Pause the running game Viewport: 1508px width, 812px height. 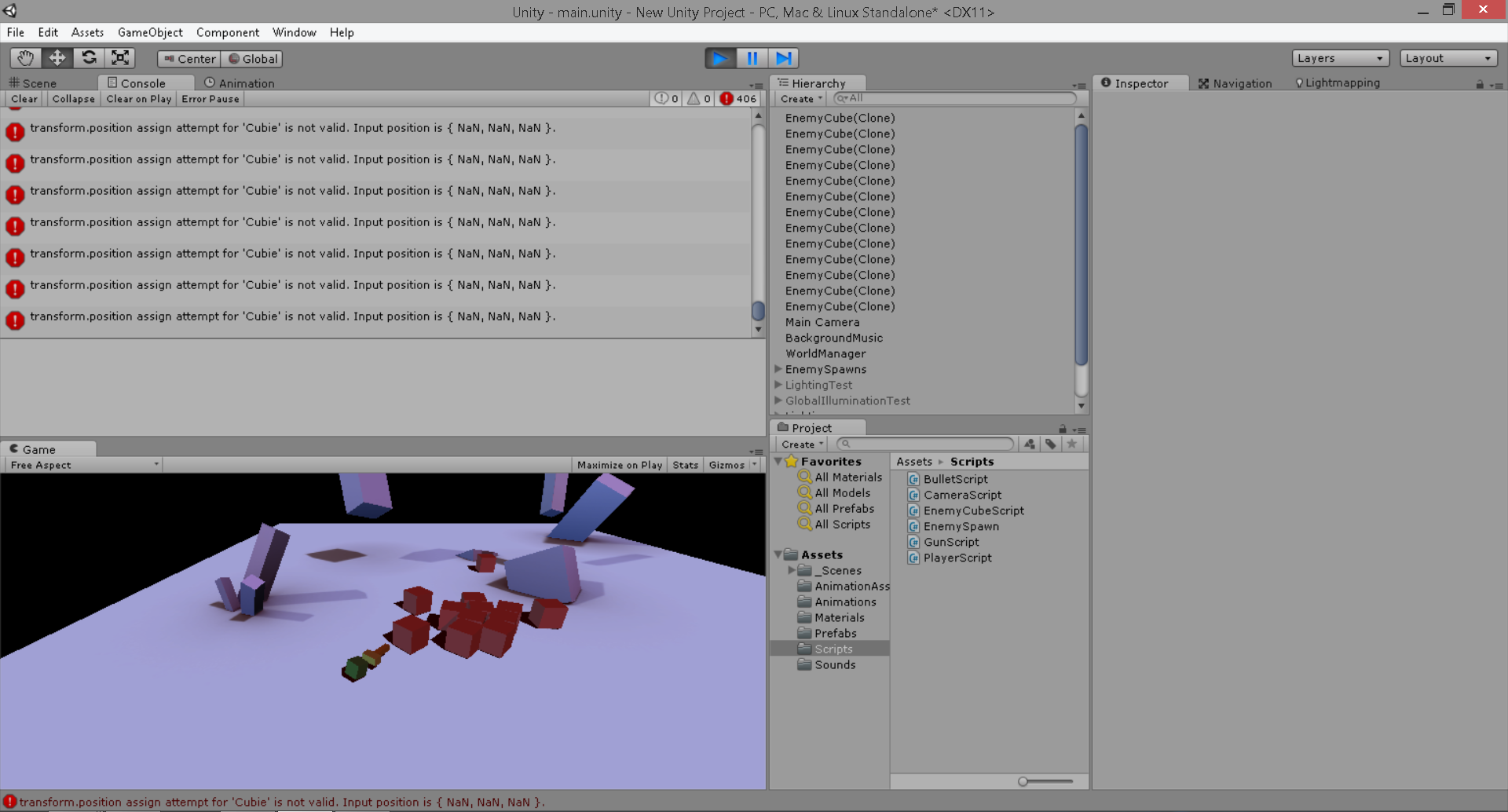752,58
